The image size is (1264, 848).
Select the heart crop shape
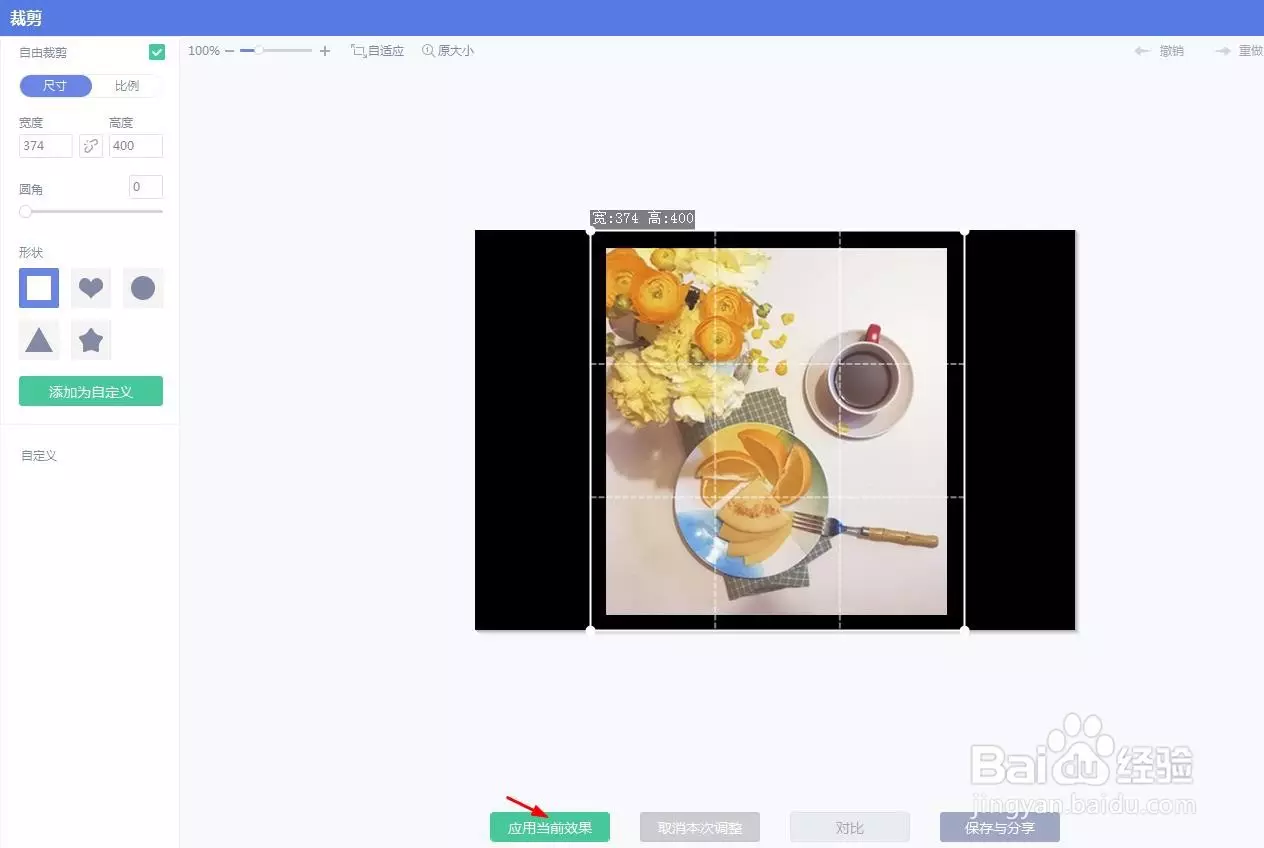91,288
